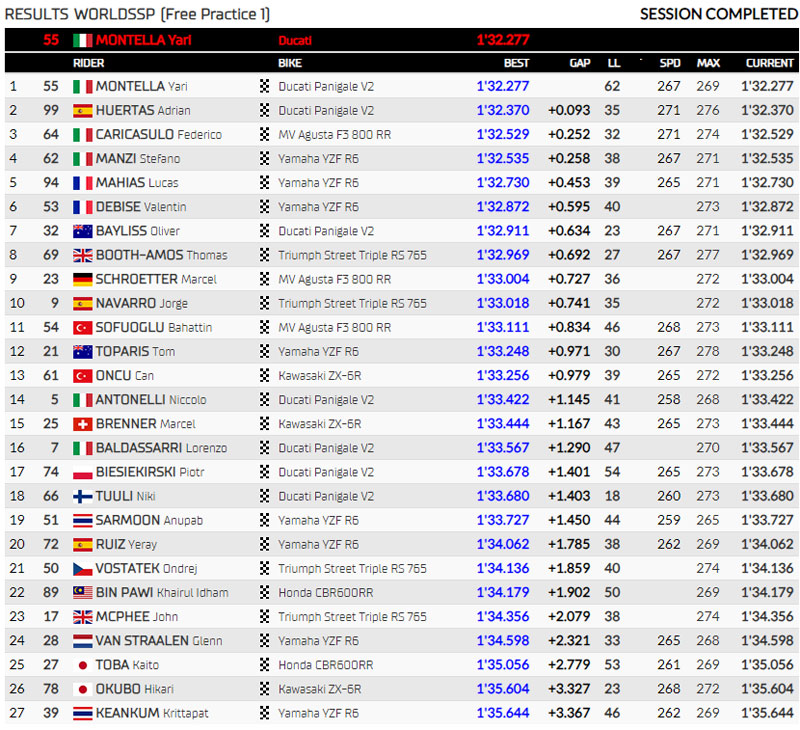Sort the table by the BEST column
Image resolution: width=800 pixels, height=730 pixels.
pyautogui.click(x=516, y=63)
